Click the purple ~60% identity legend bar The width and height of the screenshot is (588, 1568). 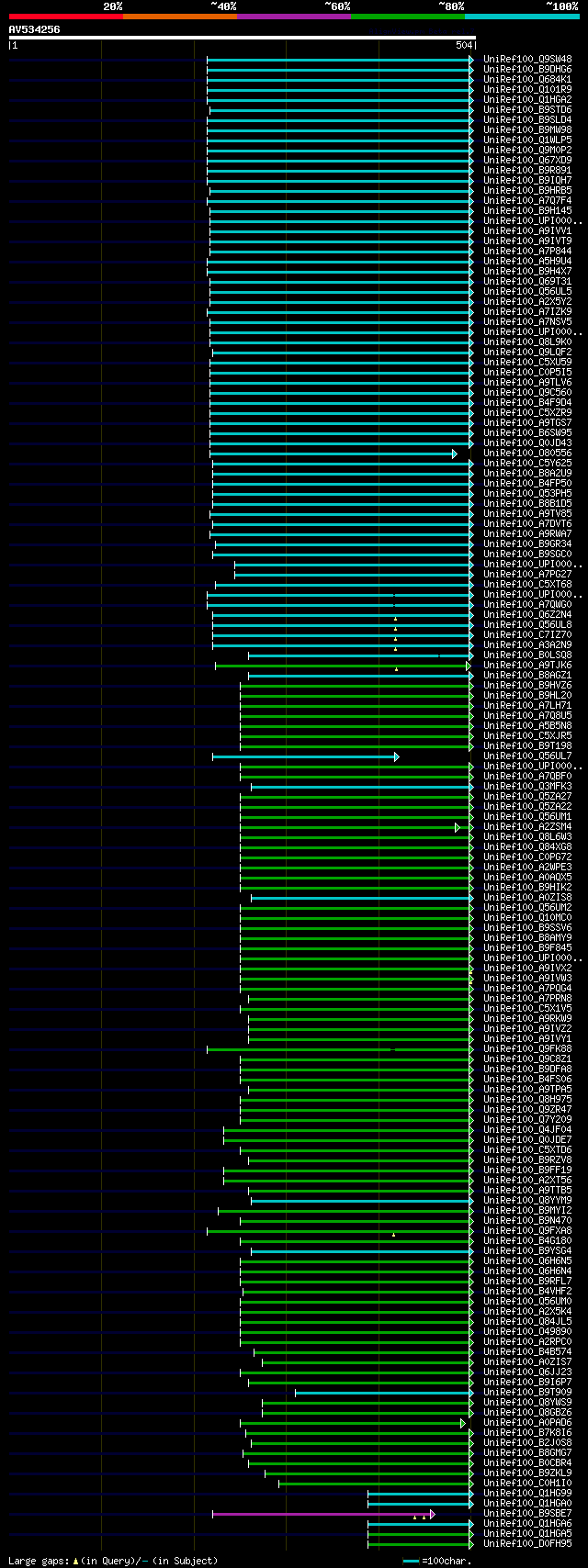[293, 17]
